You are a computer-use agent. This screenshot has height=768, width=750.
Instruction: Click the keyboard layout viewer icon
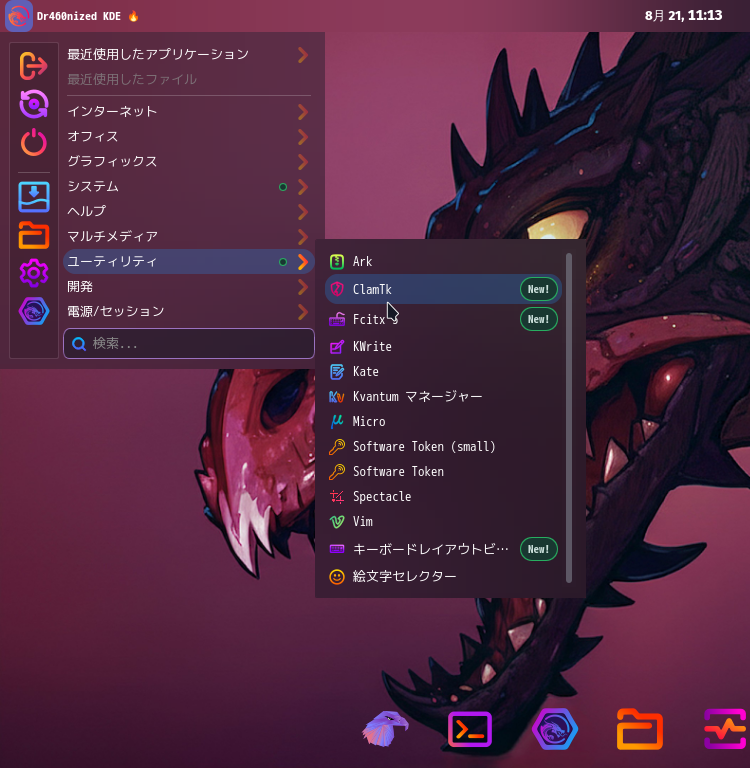pos(337,549)
